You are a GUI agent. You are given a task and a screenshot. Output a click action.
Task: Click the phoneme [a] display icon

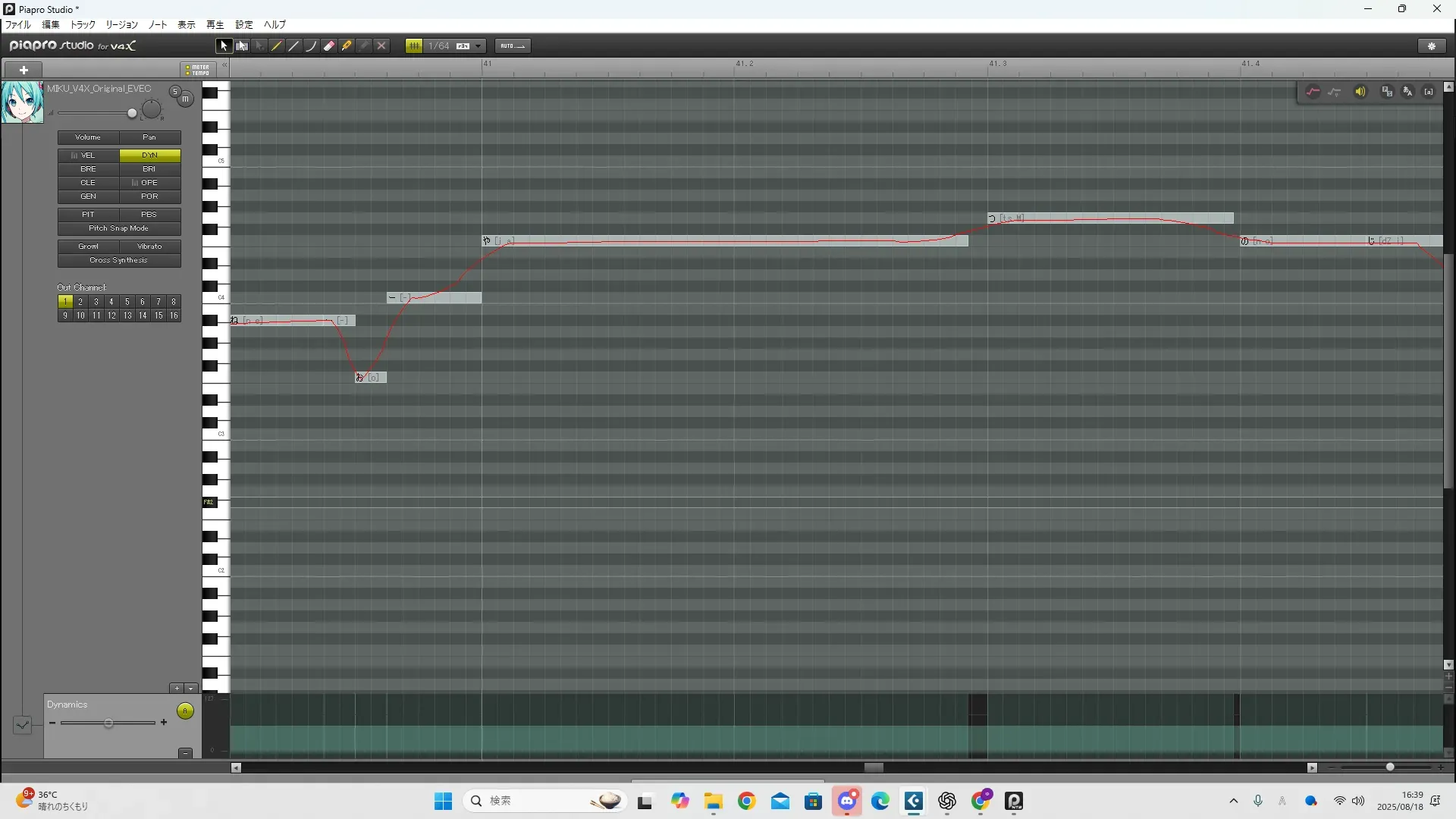(1429, 92)
